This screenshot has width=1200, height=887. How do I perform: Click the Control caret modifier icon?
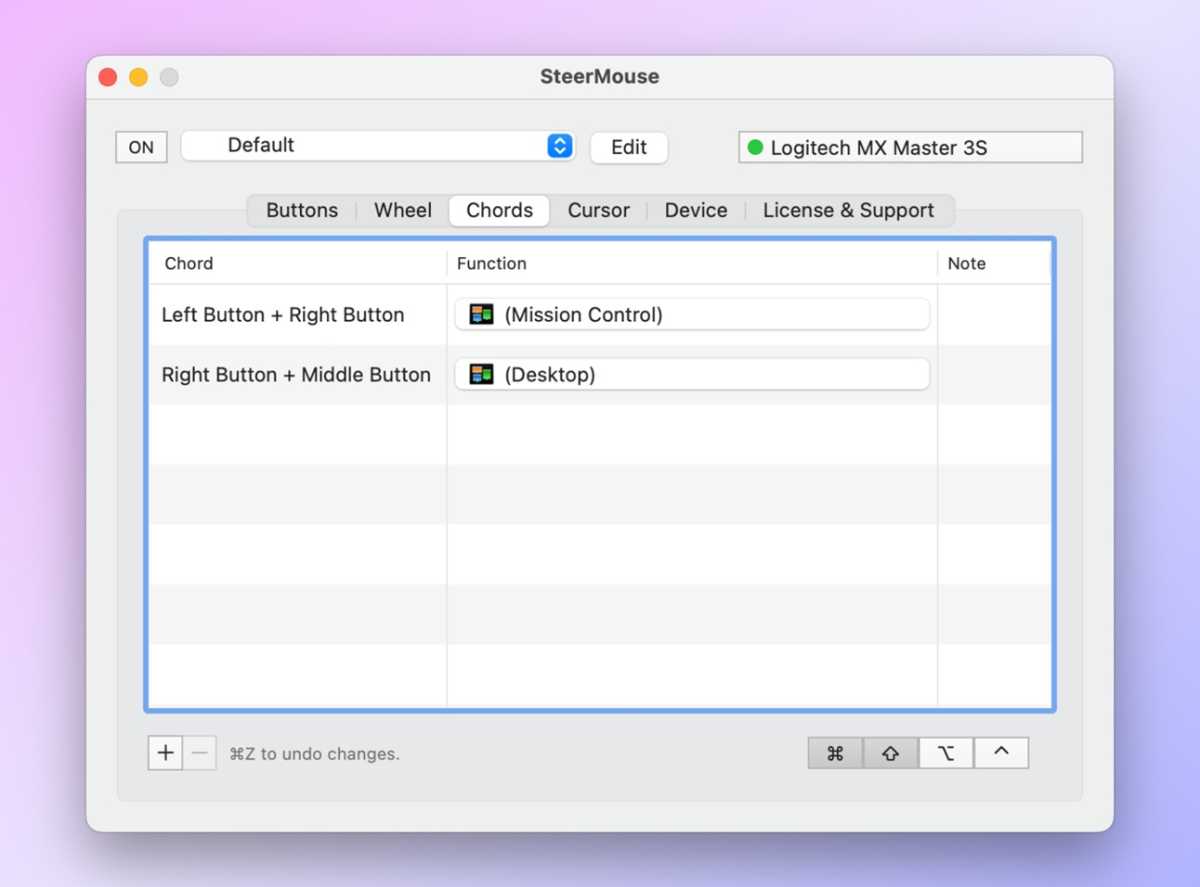[1002, 753]
